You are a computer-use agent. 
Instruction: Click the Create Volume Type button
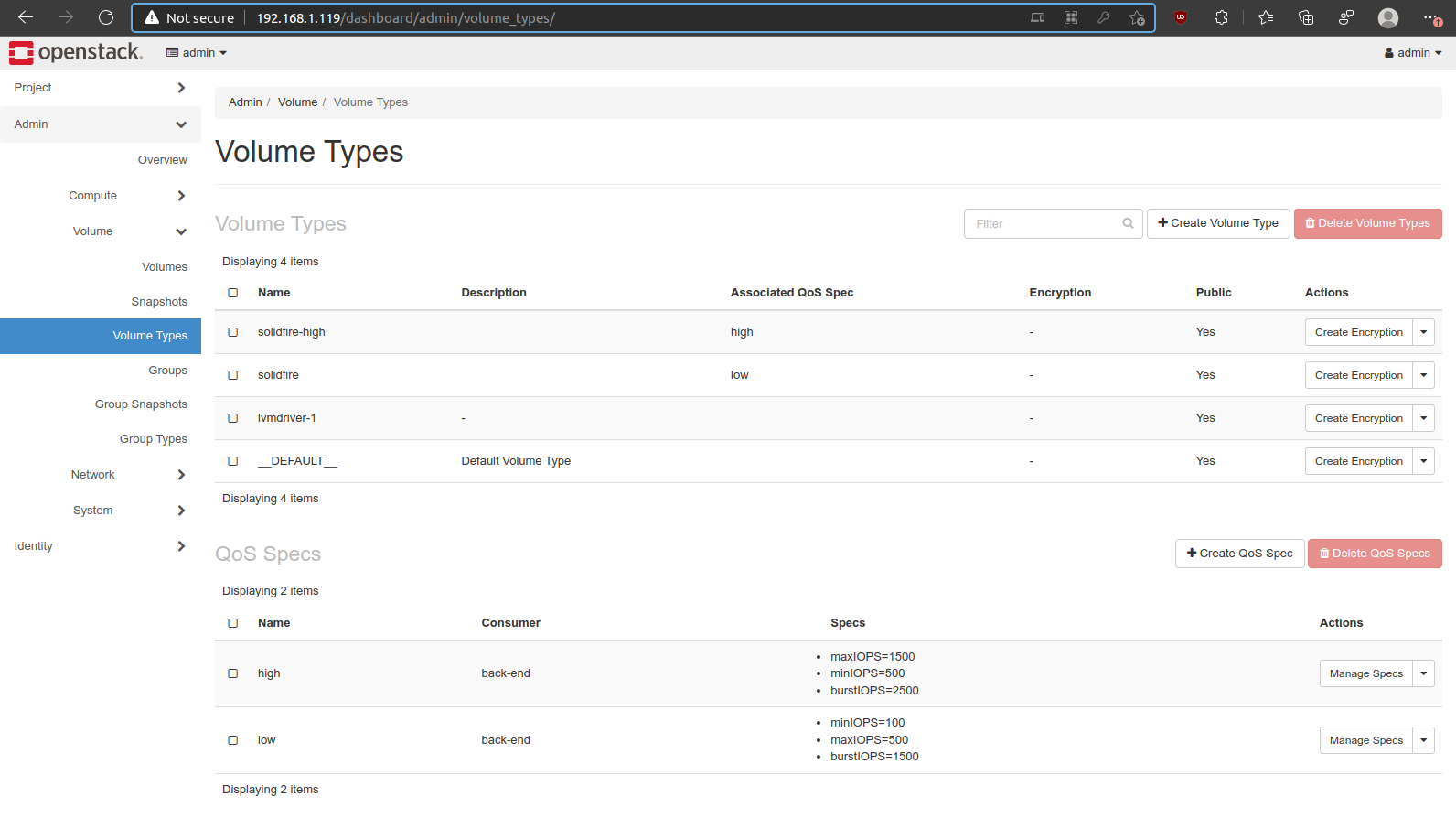pos(1218,223)
